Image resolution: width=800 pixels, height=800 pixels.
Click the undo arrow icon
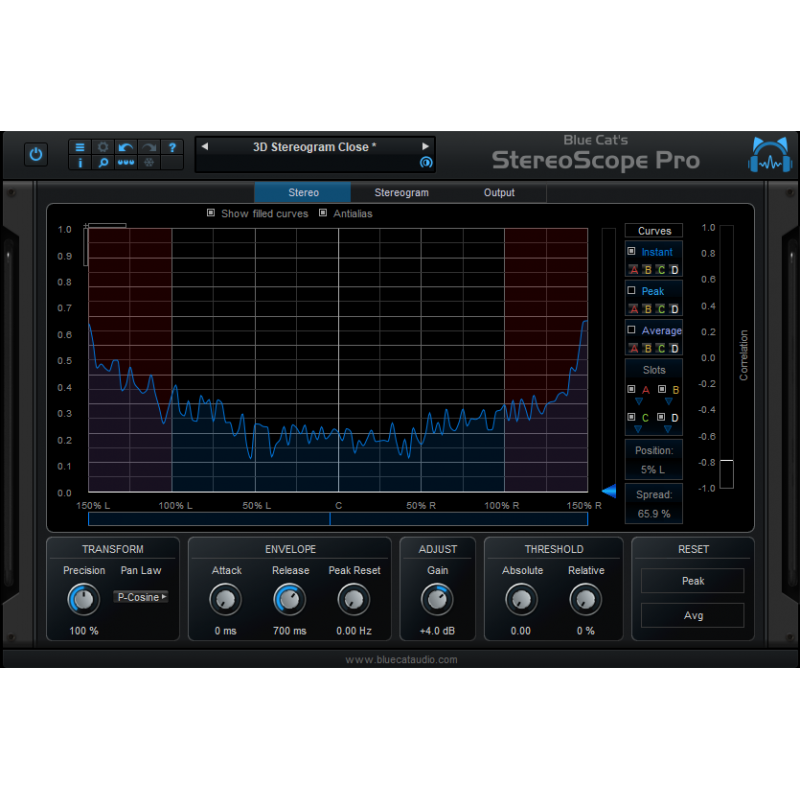coord(125,146)
